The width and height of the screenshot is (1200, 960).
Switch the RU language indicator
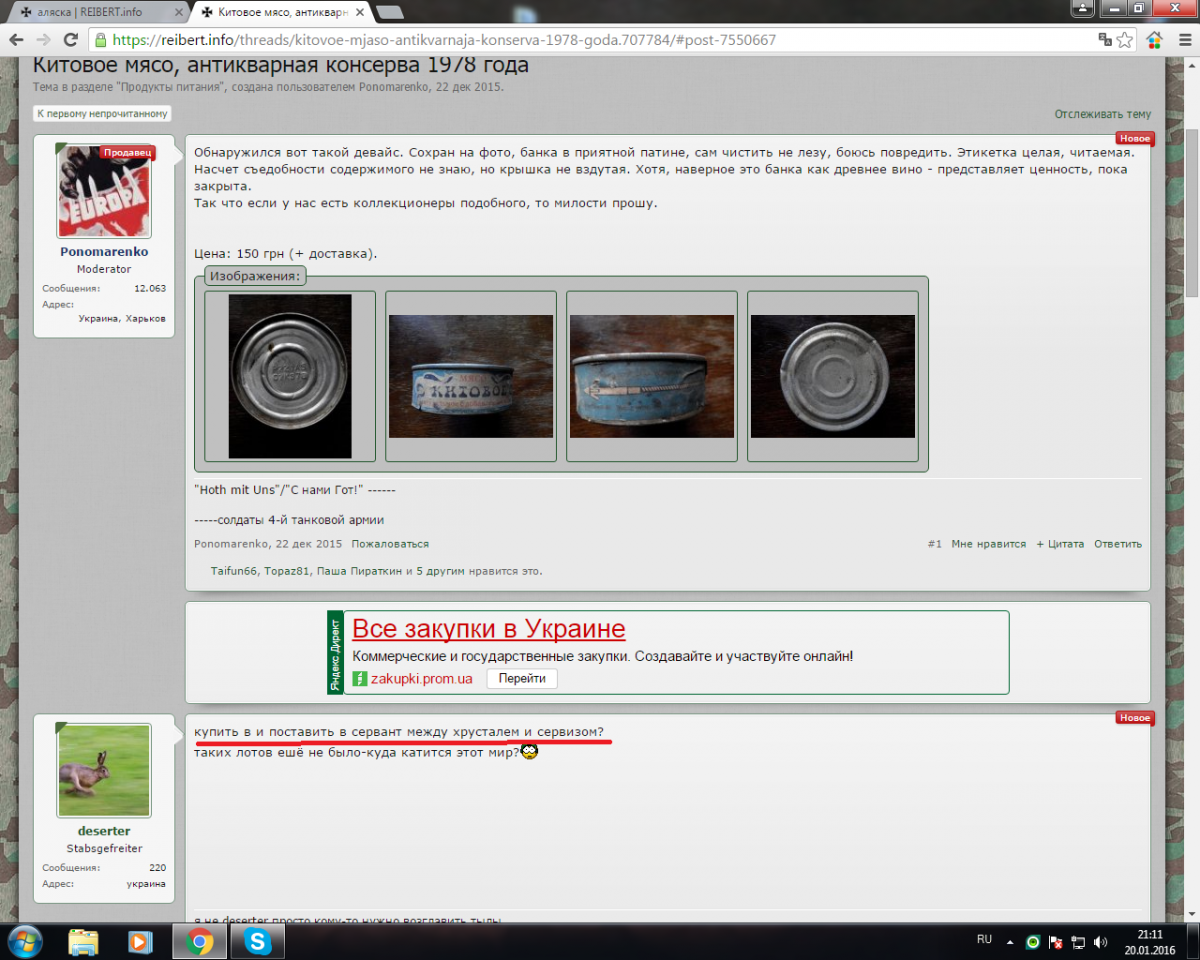(x=984, y=940)
